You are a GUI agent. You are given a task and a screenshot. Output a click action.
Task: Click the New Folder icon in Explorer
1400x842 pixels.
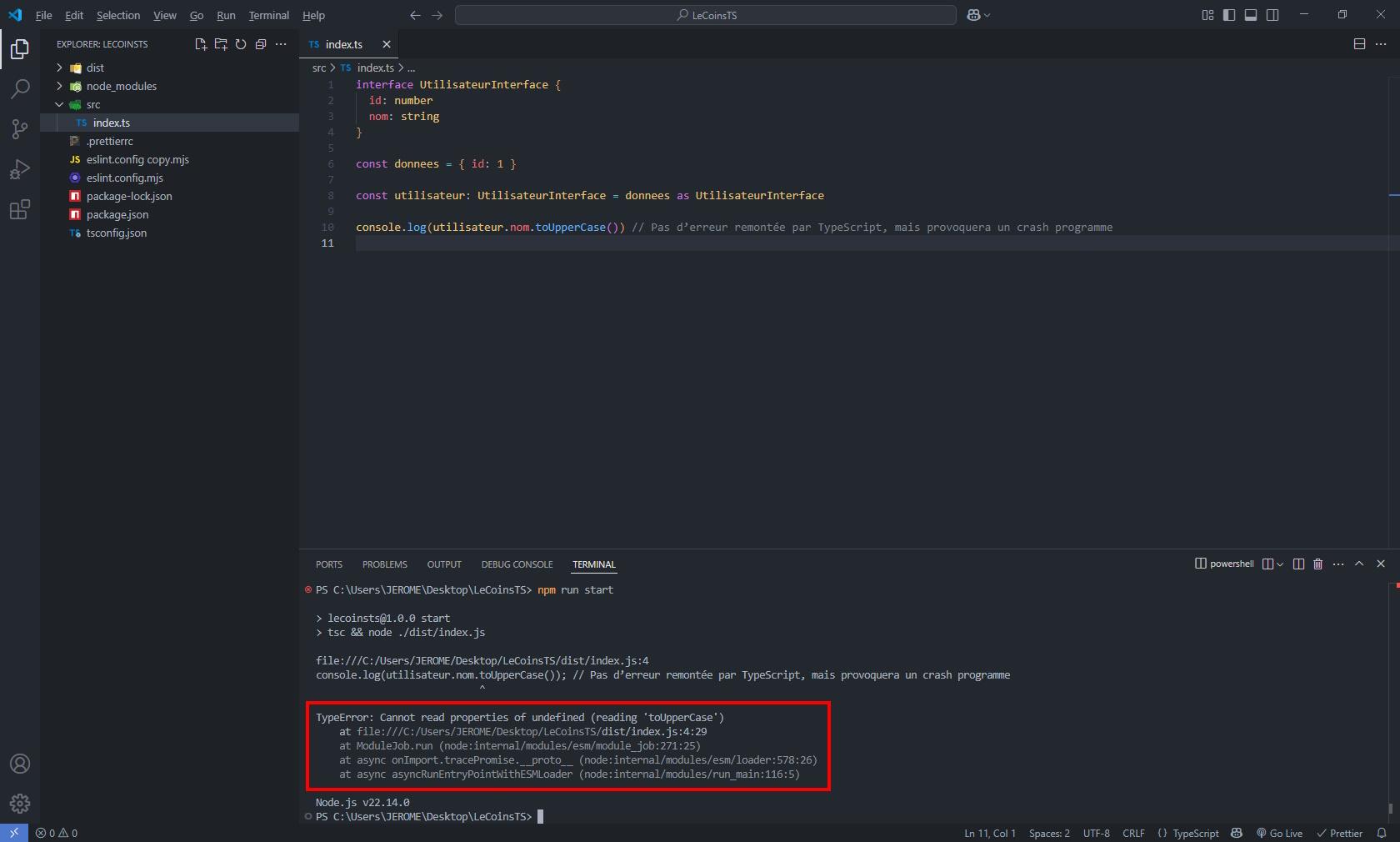click(221, 44)
